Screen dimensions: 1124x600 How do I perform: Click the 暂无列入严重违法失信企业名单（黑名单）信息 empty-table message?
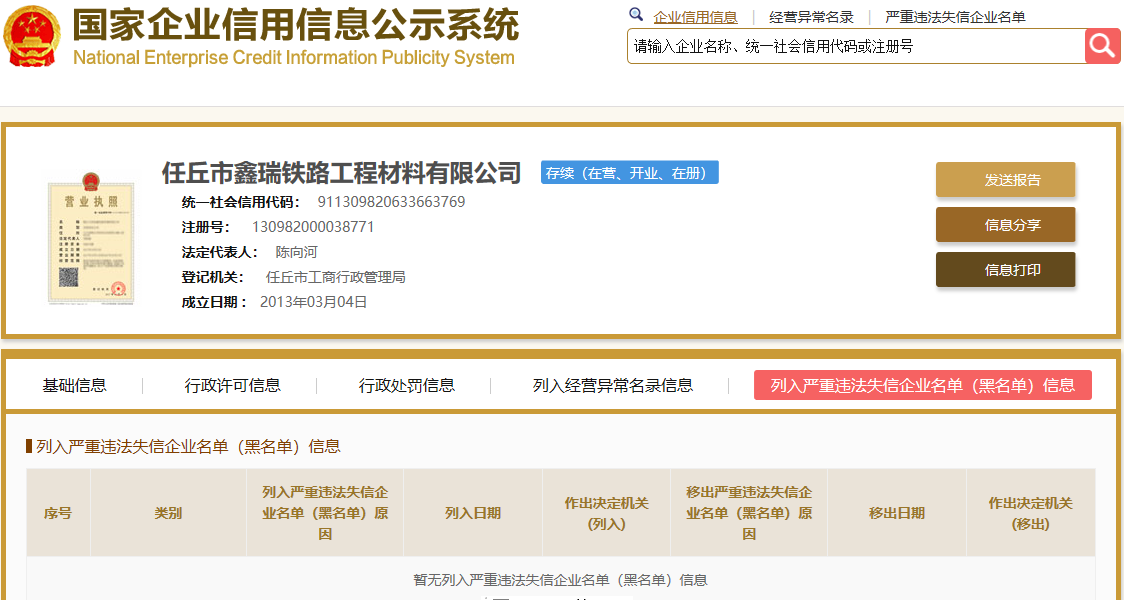point(561,580)
